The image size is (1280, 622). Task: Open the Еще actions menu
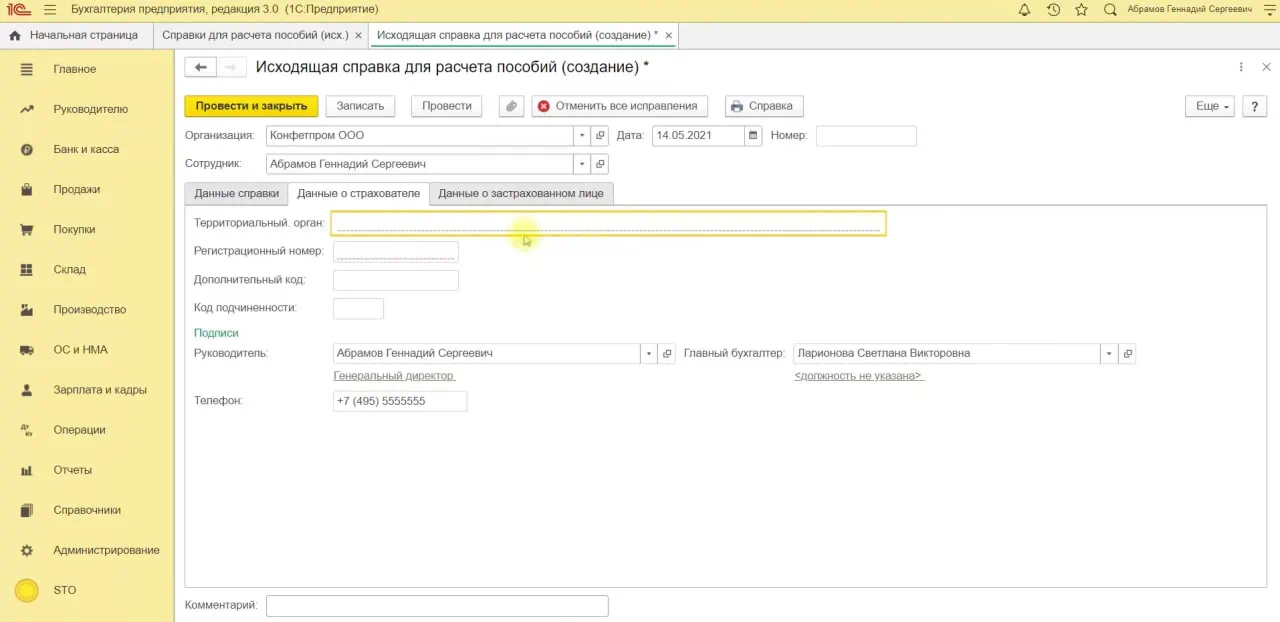(1210, 106)
